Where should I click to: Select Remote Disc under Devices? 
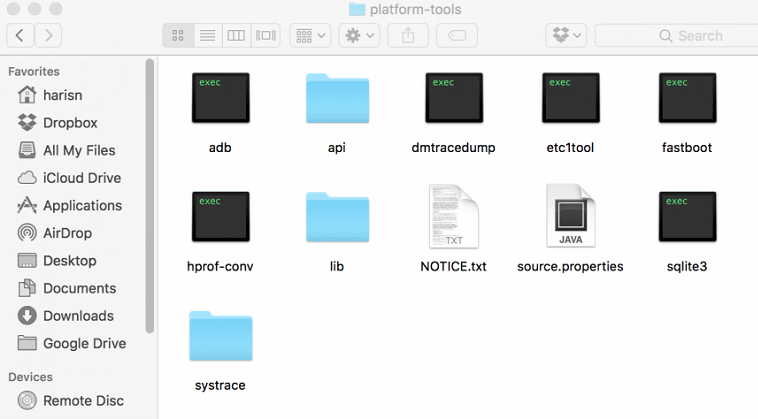71,401
